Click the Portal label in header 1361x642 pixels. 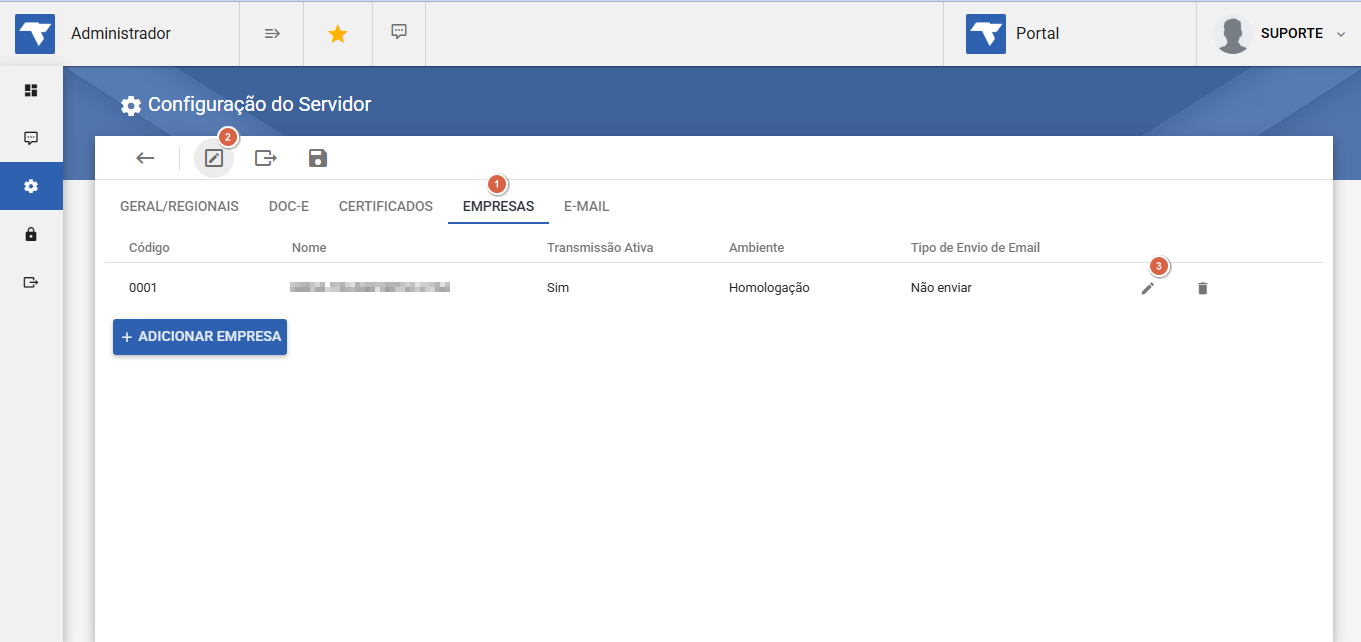coord(1038,33)
